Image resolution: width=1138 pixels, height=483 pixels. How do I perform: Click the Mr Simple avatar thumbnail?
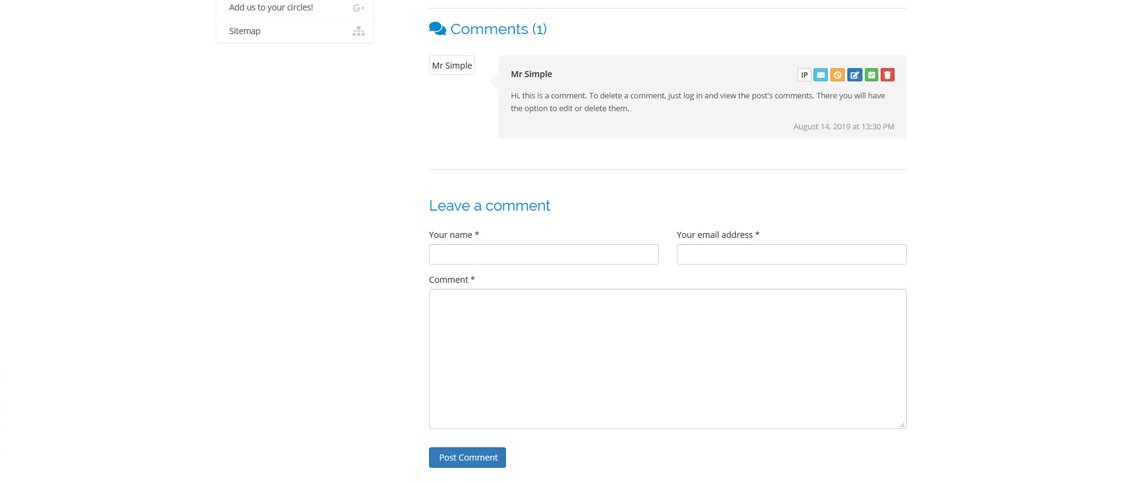pos(452,66)
